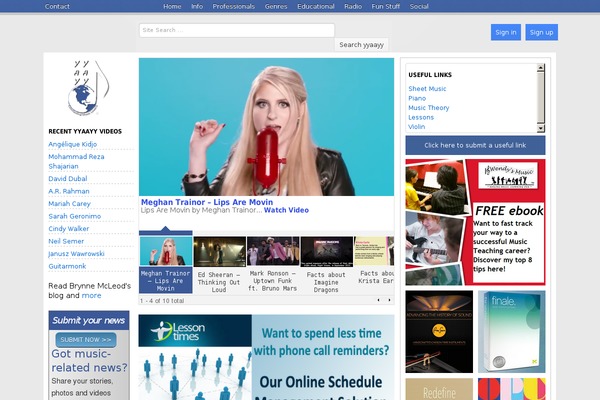Click the 'Submit your news' header

[89, 320]
